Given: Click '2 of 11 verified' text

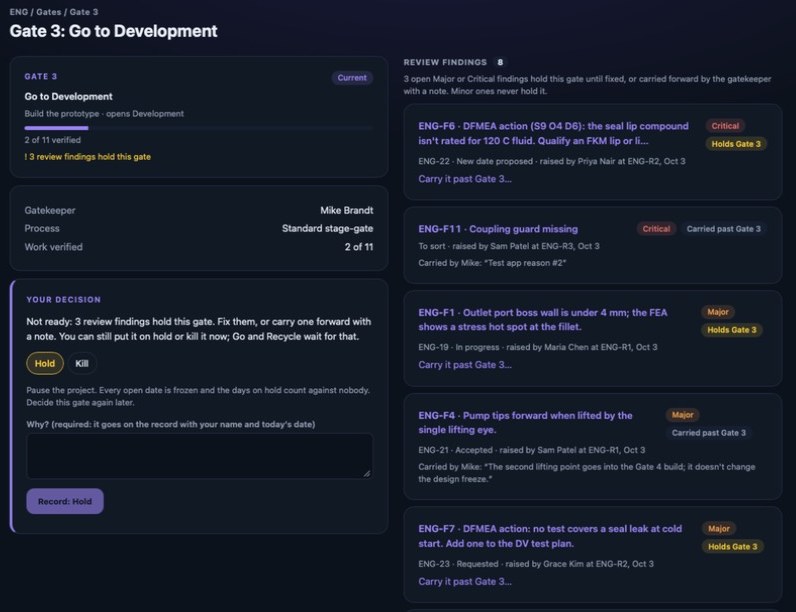Looking at the screenshot, I should (x=52, y=140).
